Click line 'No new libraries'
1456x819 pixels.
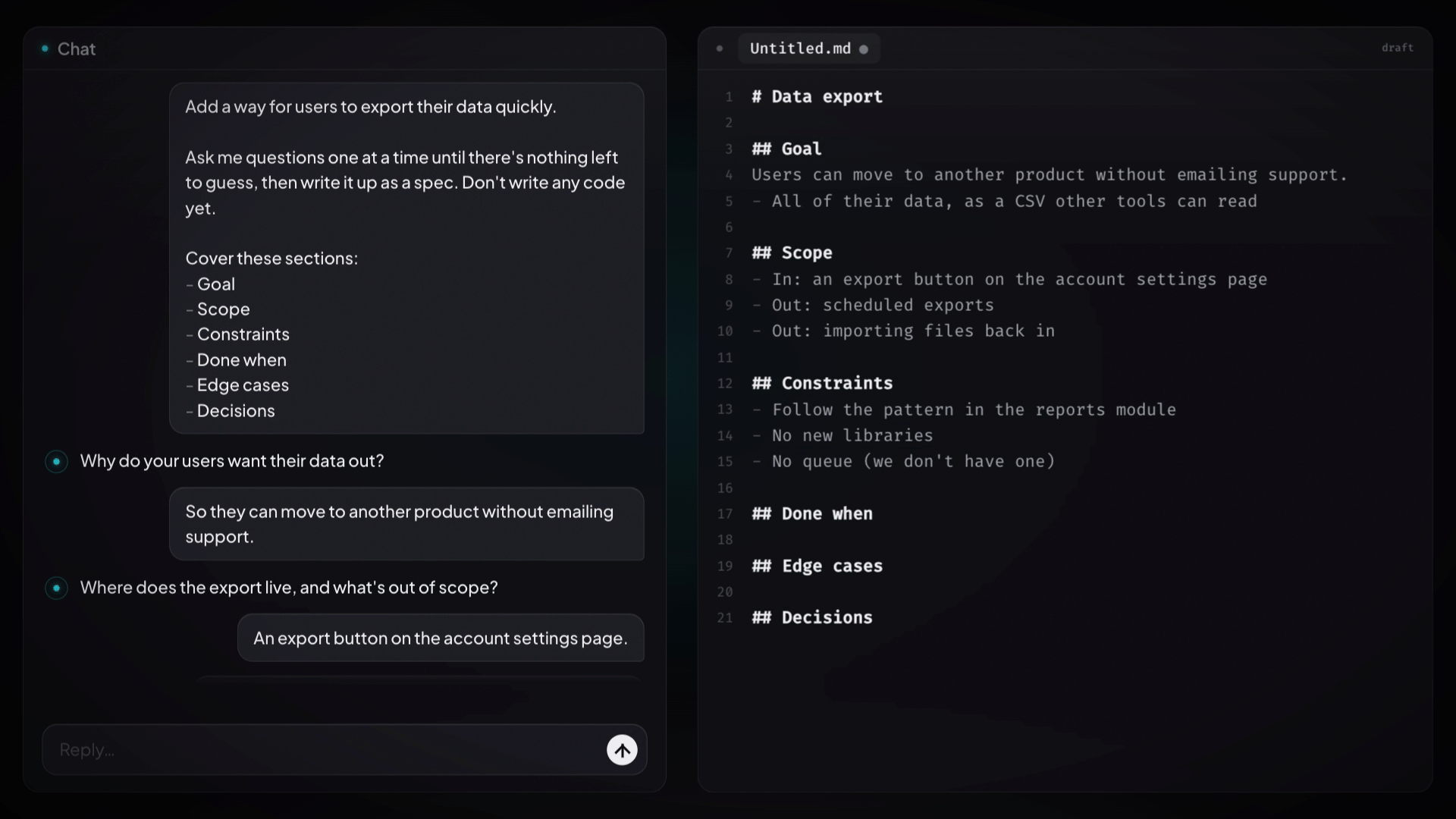[x=843, y=435]
